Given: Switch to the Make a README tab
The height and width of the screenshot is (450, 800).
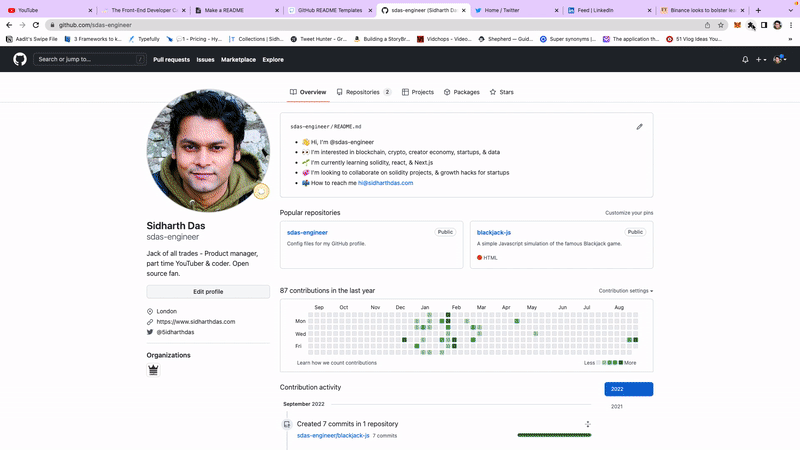Looking at the screenshot, I should 237,10.
